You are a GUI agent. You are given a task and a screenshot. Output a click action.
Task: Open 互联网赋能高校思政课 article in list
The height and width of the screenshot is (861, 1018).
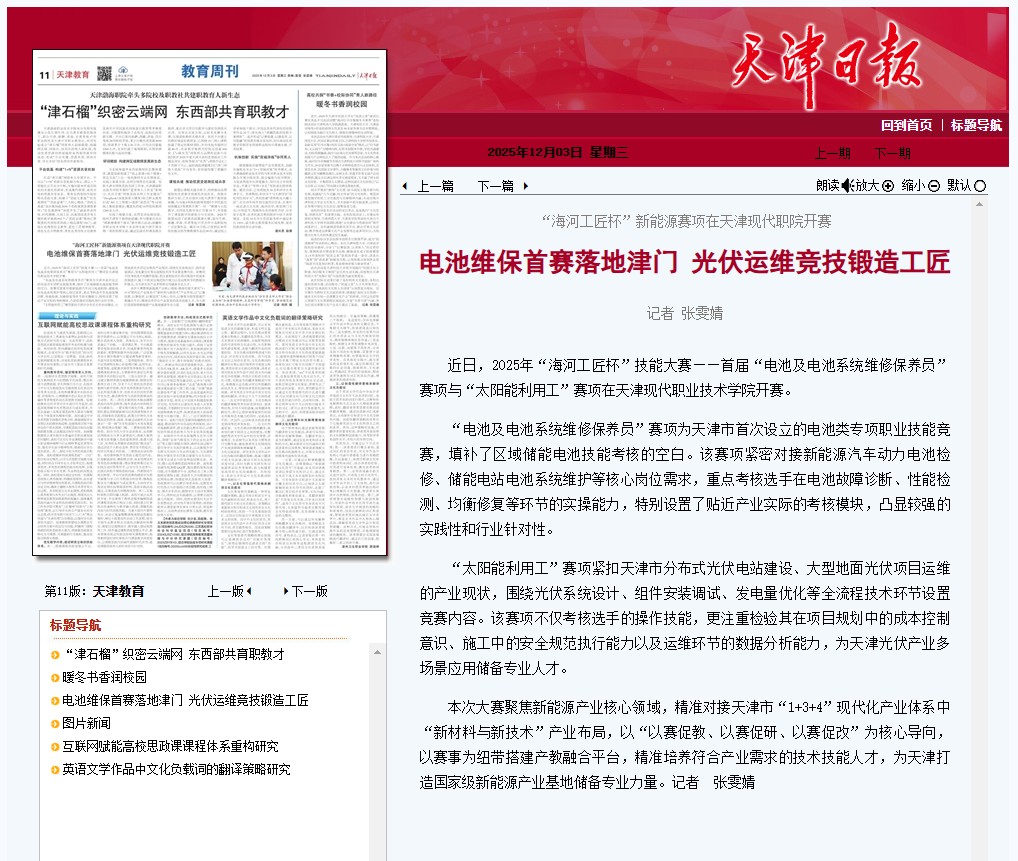pyautogui.click(x=170, y=746)
